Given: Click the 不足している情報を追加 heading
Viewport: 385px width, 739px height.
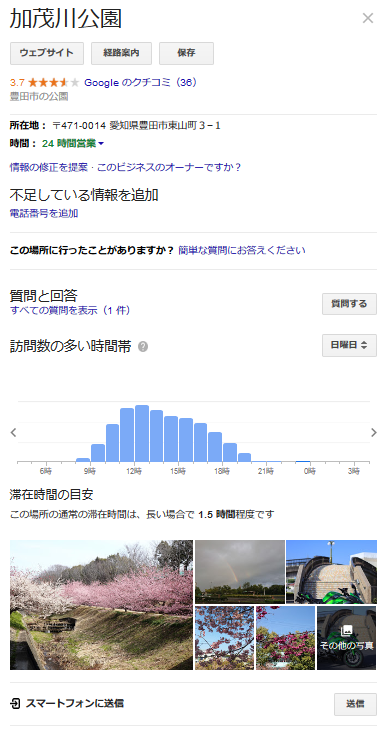Looking at the screenshot, I should coord(84,195).
